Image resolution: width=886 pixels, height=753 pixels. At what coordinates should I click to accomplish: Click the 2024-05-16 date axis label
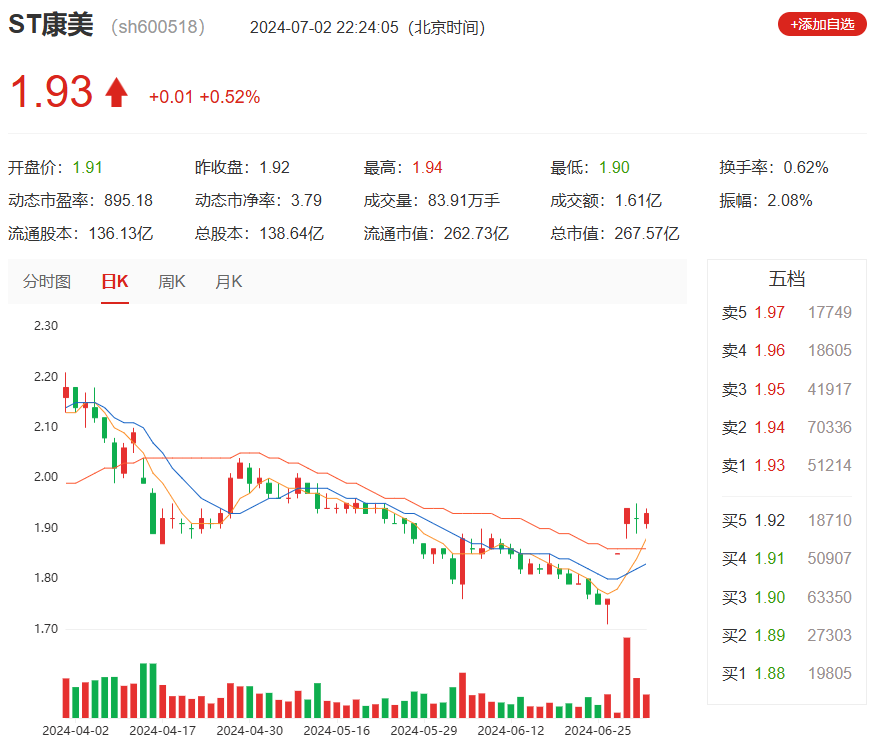tap(337, 730)
